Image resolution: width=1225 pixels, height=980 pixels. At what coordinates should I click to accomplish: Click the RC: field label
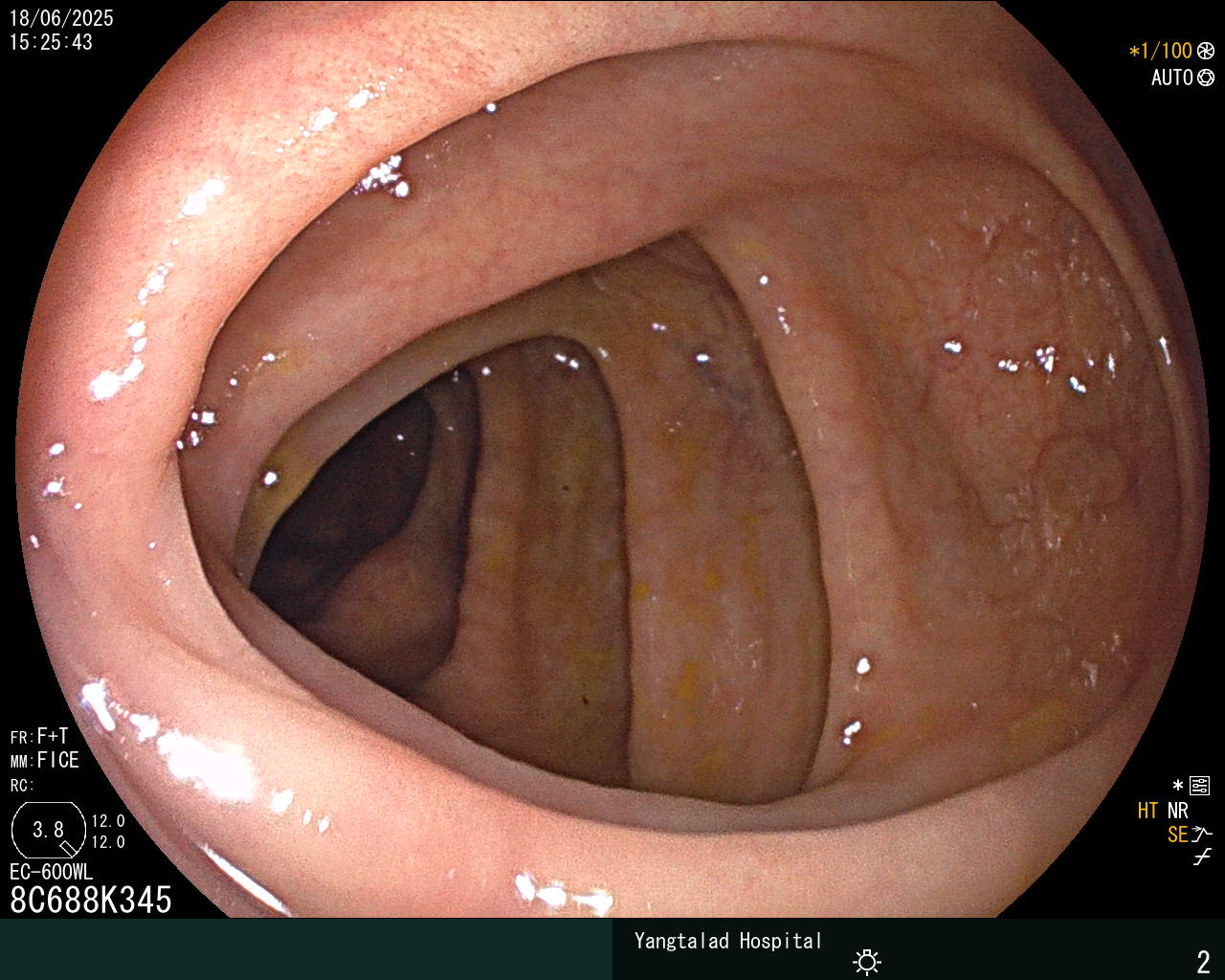tap(22, 786)
